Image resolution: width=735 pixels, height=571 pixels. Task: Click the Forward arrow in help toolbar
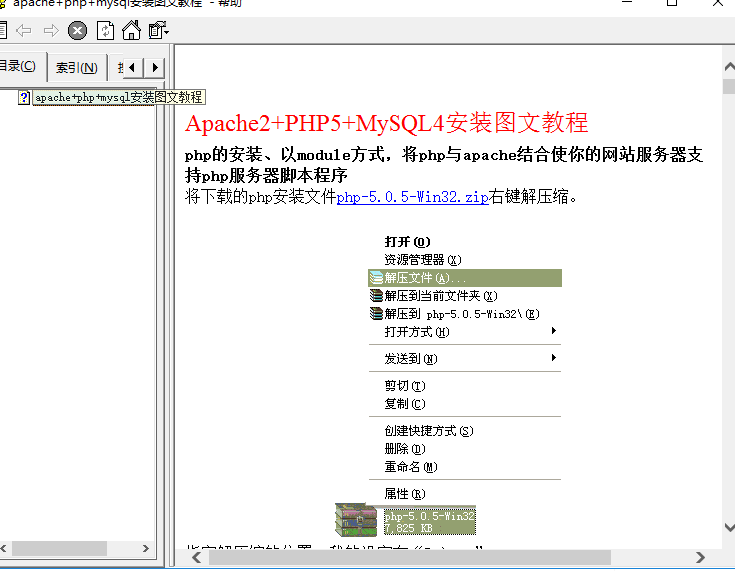click(51, 31)
